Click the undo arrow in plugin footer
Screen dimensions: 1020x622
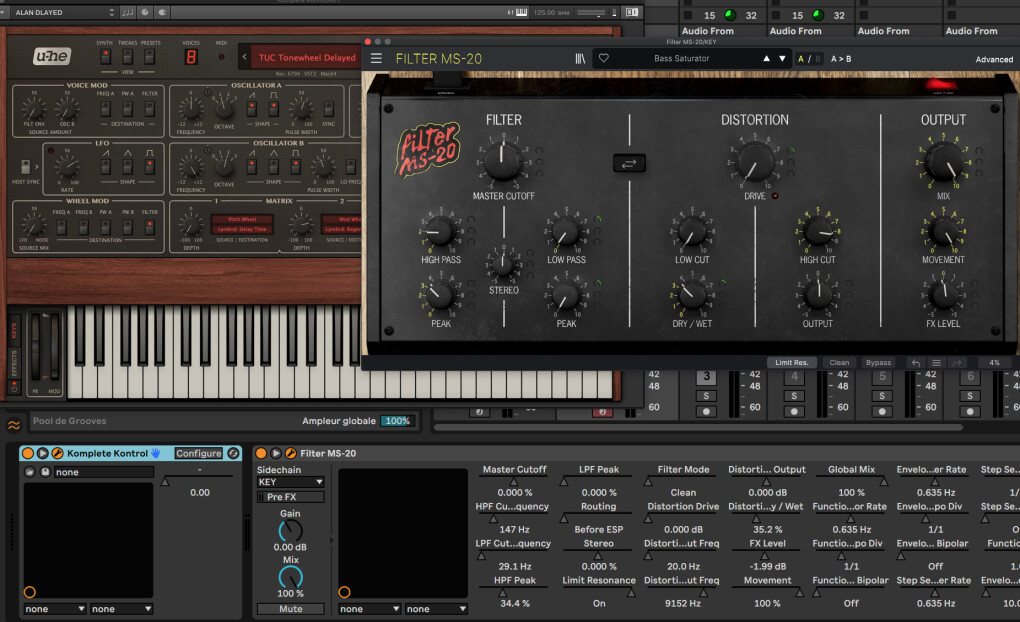pos(915,363)
